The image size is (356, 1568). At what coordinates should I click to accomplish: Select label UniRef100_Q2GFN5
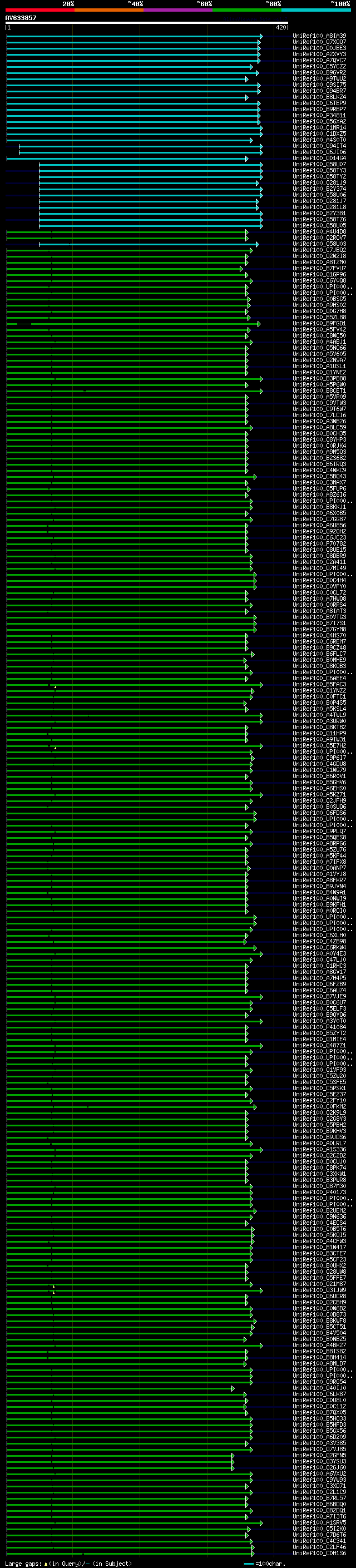coord(319,1455)
